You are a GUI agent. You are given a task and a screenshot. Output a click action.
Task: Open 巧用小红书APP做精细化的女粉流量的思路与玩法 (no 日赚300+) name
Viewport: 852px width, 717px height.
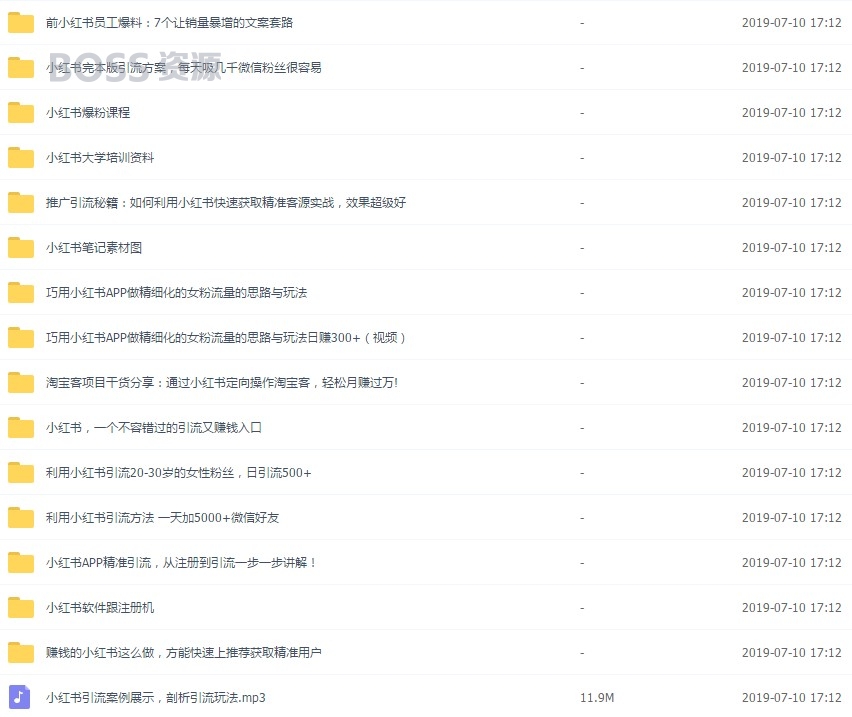[177, 293]
